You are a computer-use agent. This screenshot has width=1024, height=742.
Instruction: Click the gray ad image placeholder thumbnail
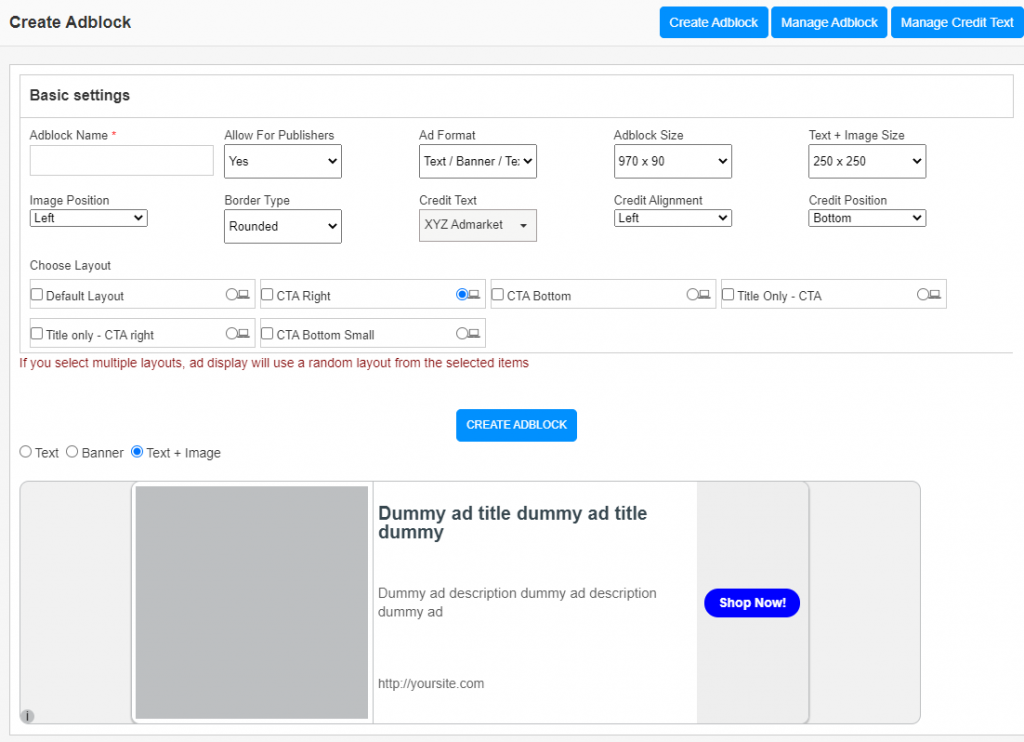click(251, 600)
